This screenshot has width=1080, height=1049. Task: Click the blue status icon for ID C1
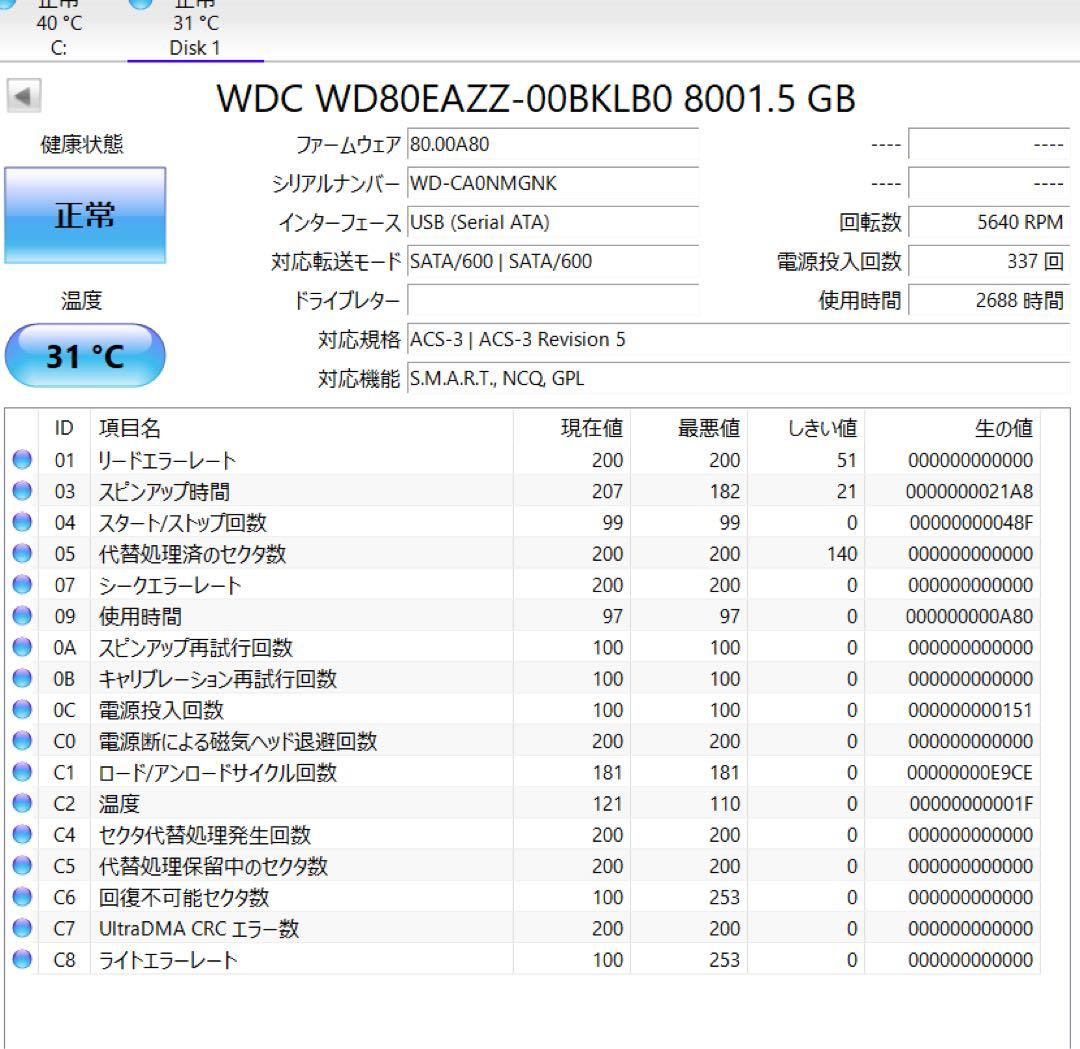[x=22, y=771]
